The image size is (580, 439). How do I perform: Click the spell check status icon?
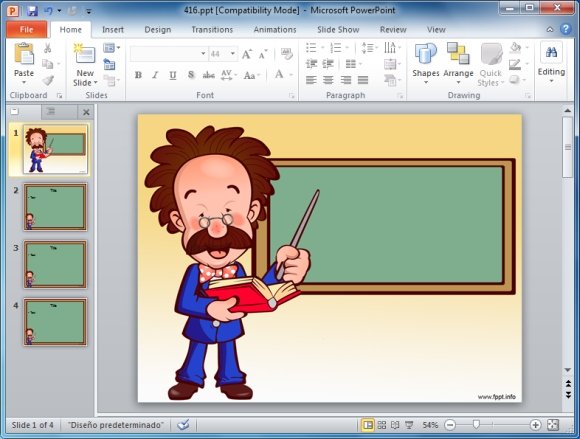tap(183, 425)
